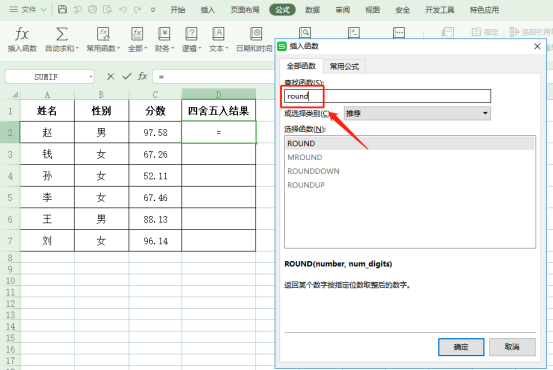553x370 pixels.
Task: Switch to the 视图 ribbon tab
Action: click(x=372, y=10)
